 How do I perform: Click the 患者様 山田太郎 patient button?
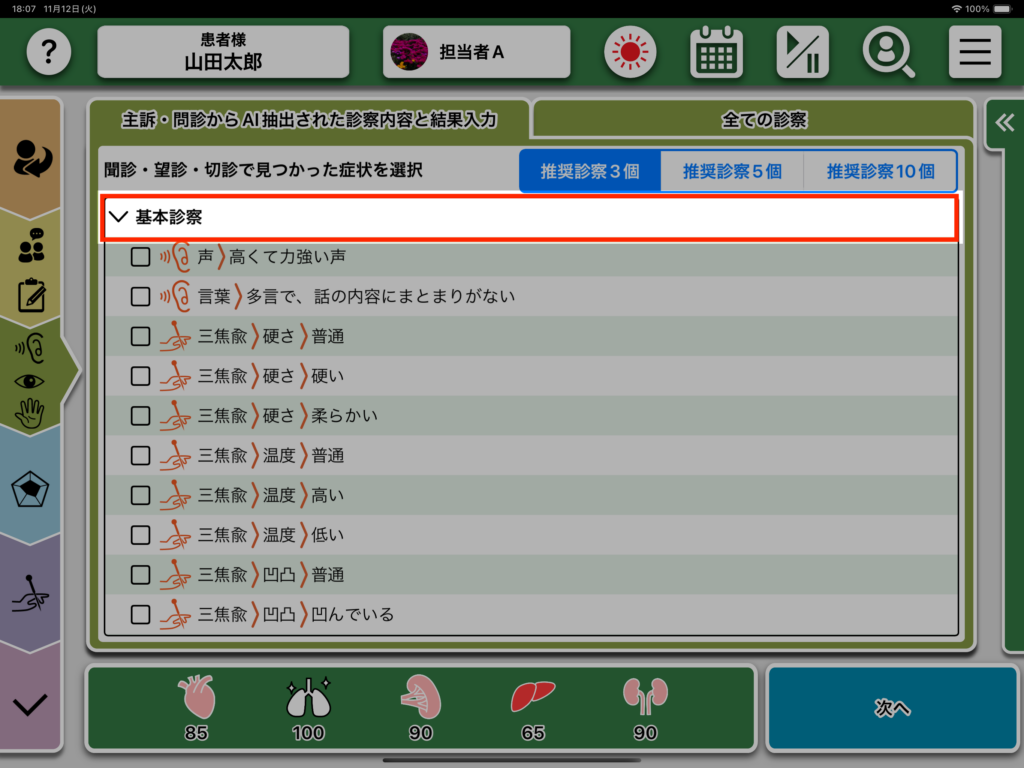[x=223, y=52]
